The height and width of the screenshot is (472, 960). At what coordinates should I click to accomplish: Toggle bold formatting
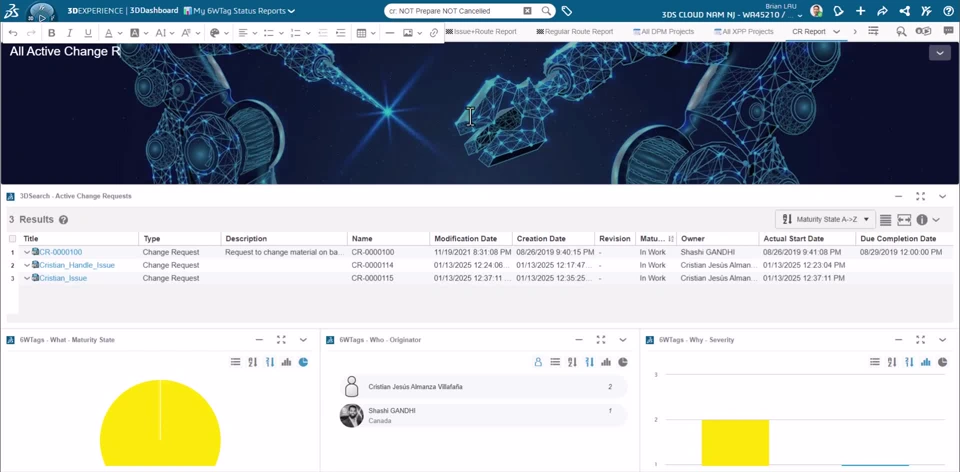pyautogui.click(x=51, y=33)
